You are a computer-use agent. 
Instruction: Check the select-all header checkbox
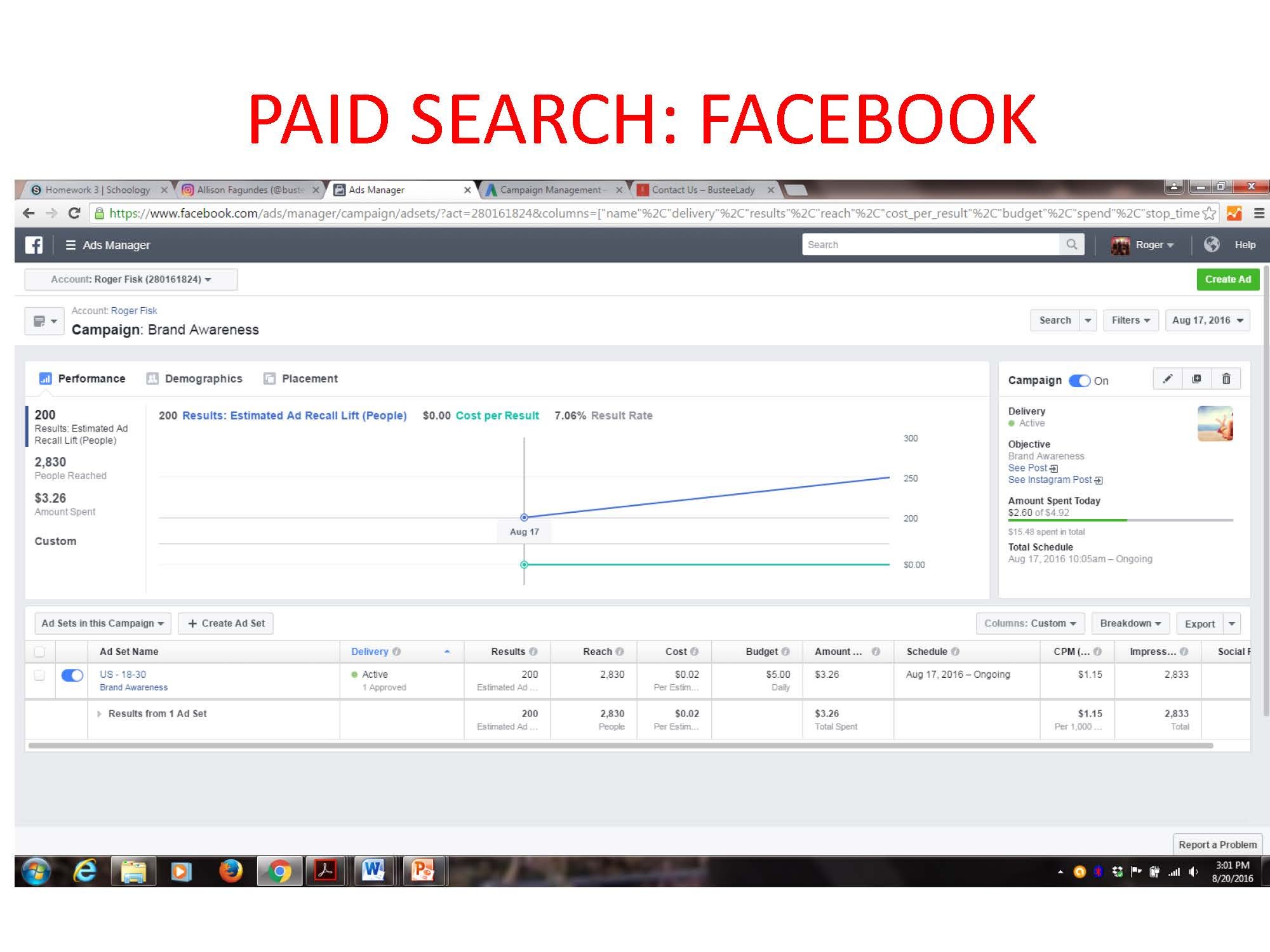[39, 652]
